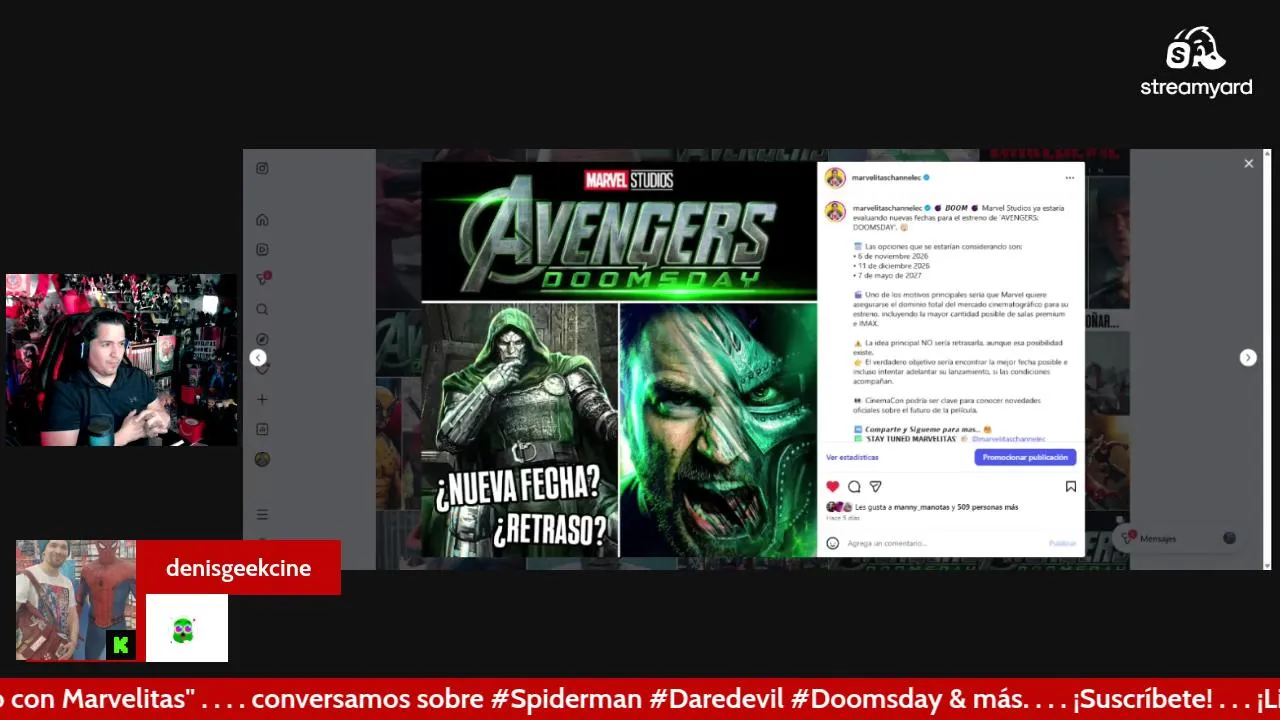Open the Reels icon in Instagram's sidebar
Screen dimensions: 1280x720
(262, 250)
